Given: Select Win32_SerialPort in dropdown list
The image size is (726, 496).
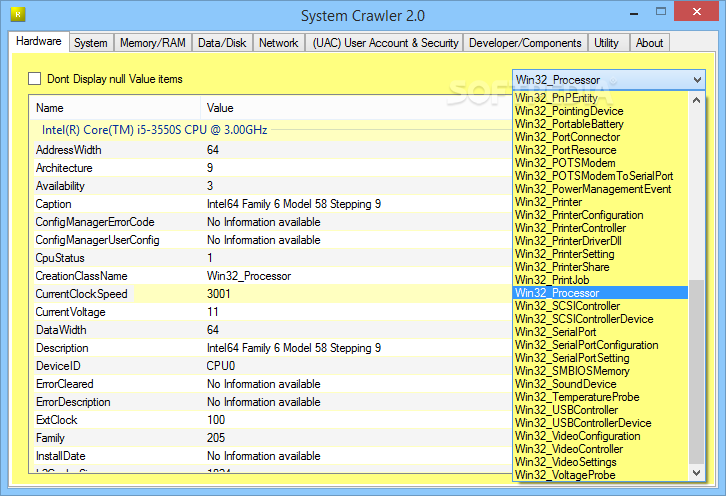Looking at the screenshot, I should tap(601, 332).
